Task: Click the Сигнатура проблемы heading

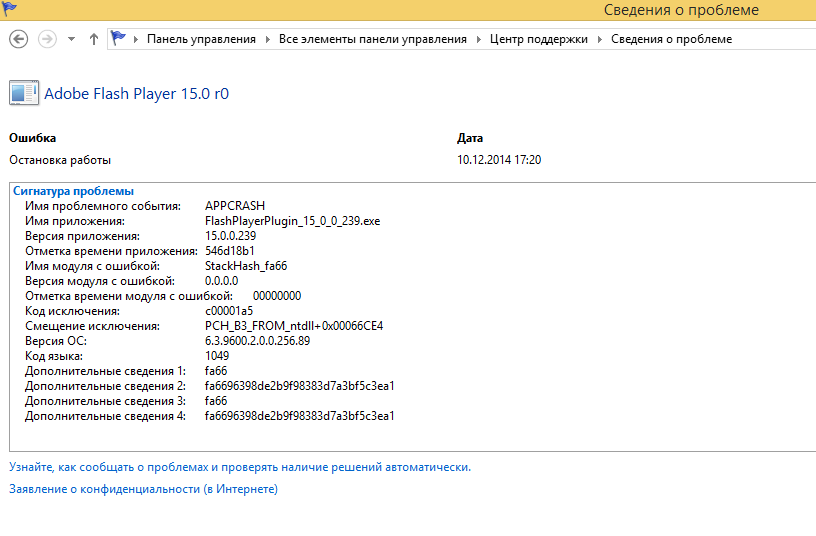Action: (73, 191)
